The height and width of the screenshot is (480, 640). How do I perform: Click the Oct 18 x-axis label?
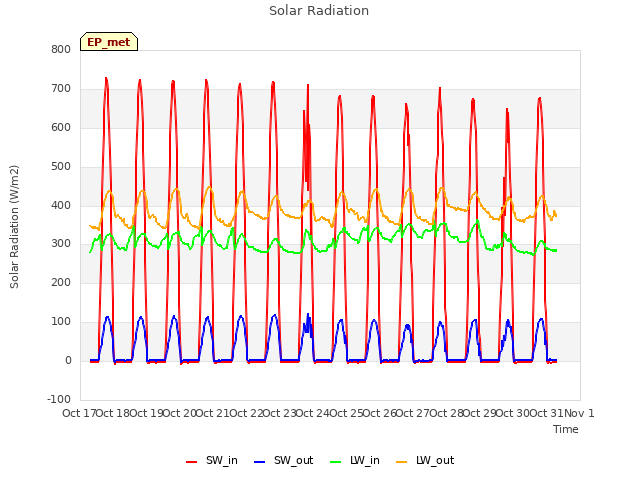113,413
